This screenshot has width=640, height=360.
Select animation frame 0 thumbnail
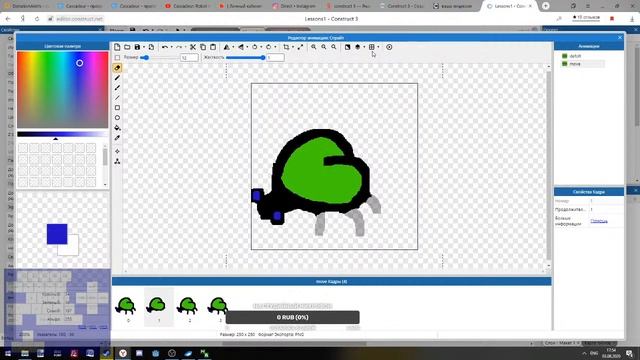click(127, 306)
